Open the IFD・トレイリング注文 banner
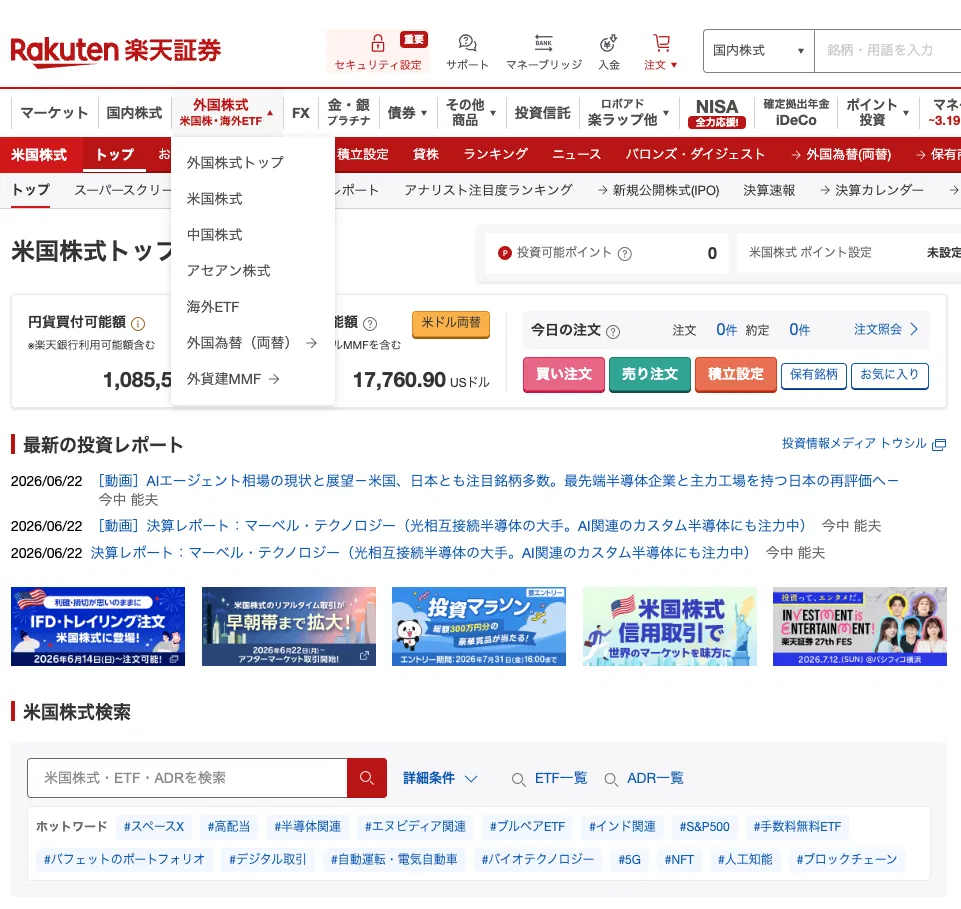This screenshot has height=909, width=961. pyautogui.click(x=98, y=626)
